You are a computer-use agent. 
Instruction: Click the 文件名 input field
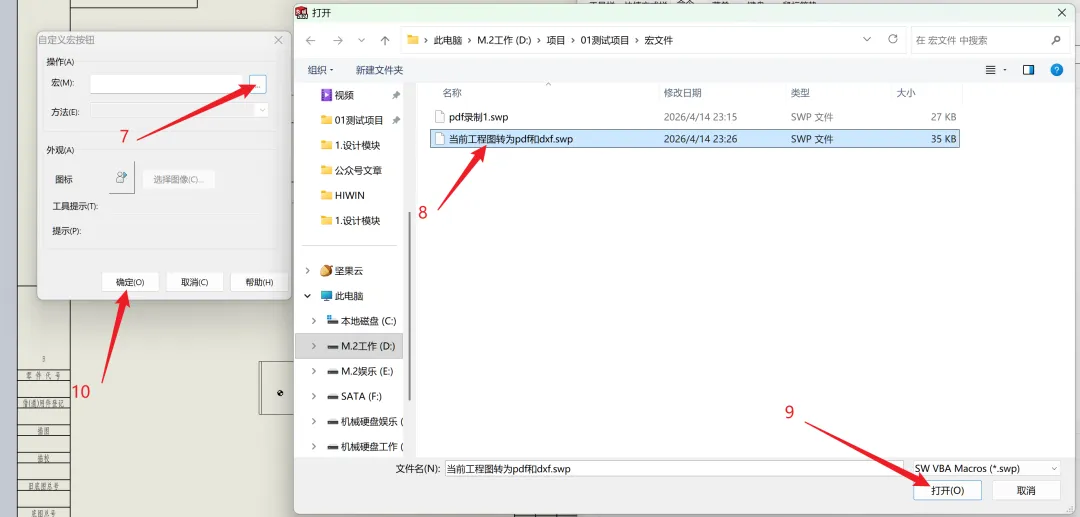coord(674,469)
